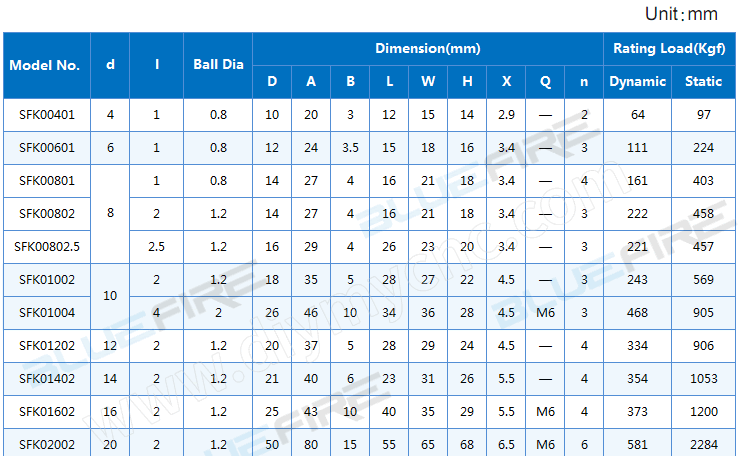Select the Ball Dia column header
The height and width of the screenshot is (456, 739).
click(x=218, y=65)
